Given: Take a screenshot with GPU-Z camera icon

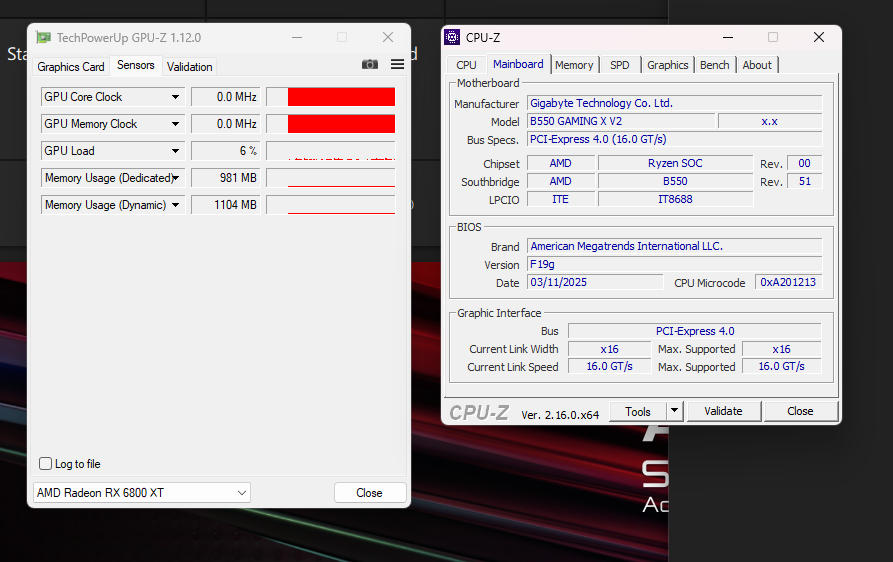Looking at the screenshot, I should pos(370,64).
